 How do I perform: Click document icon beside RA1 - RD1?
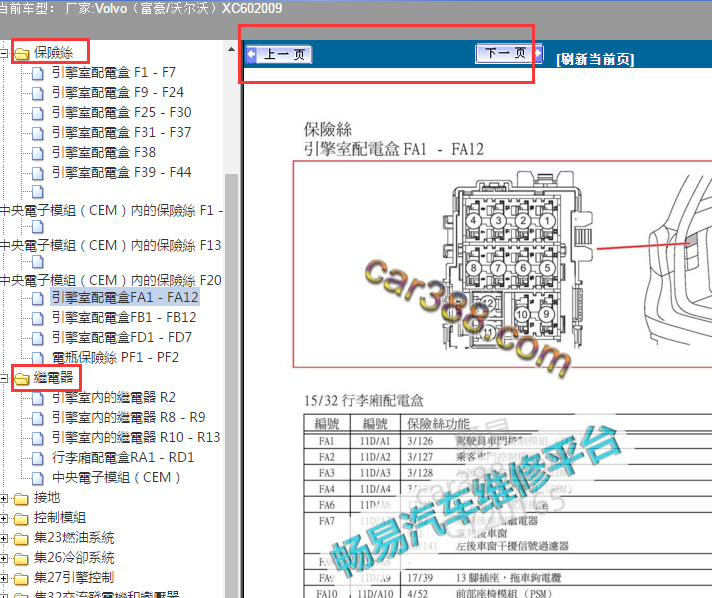(38, 458)
